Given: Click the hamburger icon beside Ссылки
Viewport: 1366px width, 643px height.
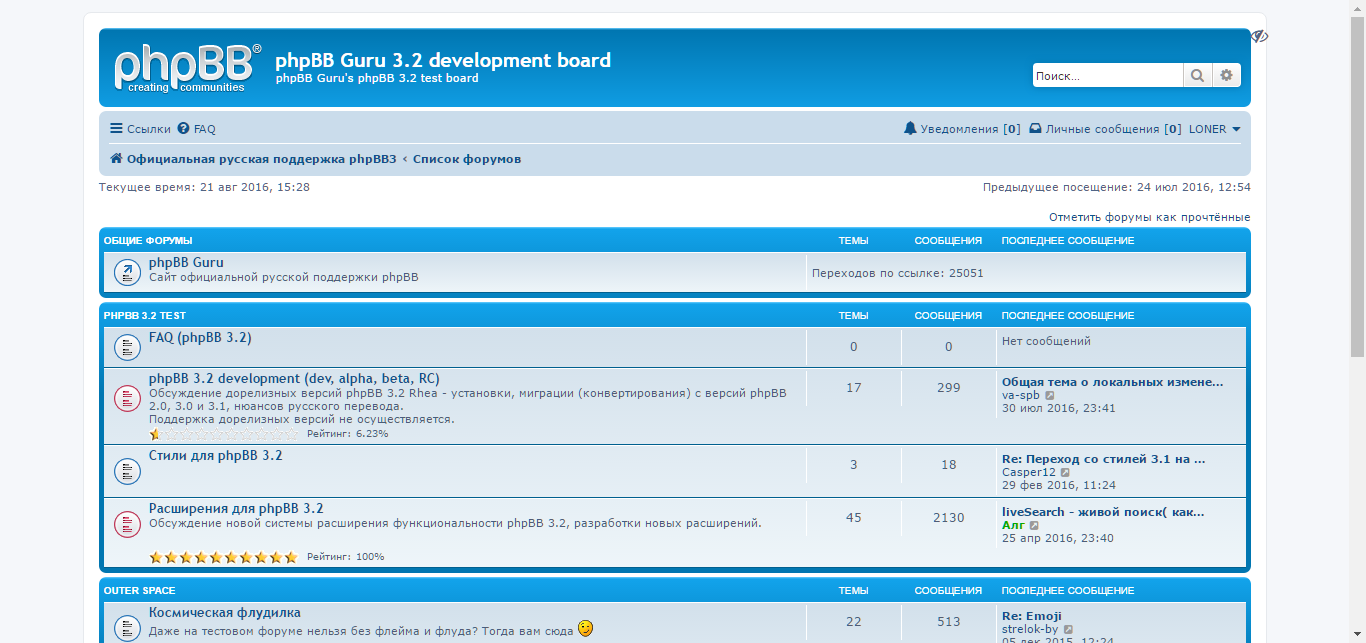Looking at the screenshot, I should [116, 129].
